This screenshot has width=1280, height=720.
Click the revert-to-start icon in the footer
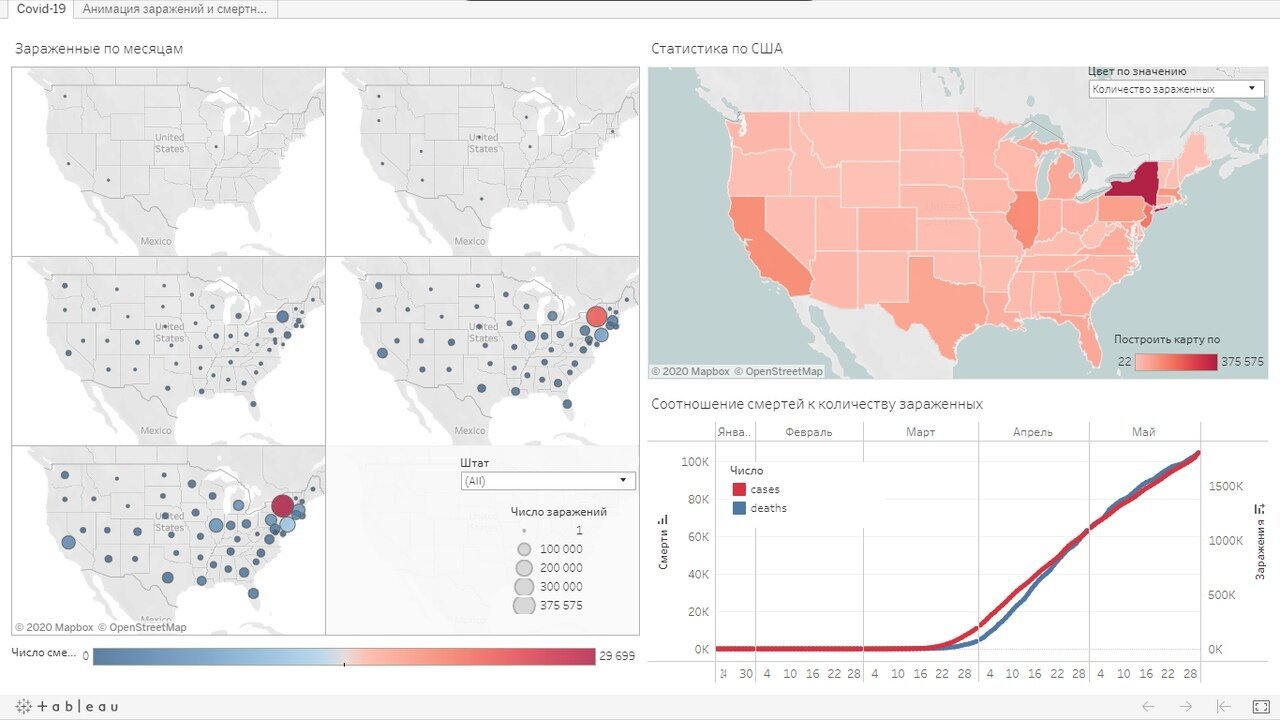tap(1223, 706)
